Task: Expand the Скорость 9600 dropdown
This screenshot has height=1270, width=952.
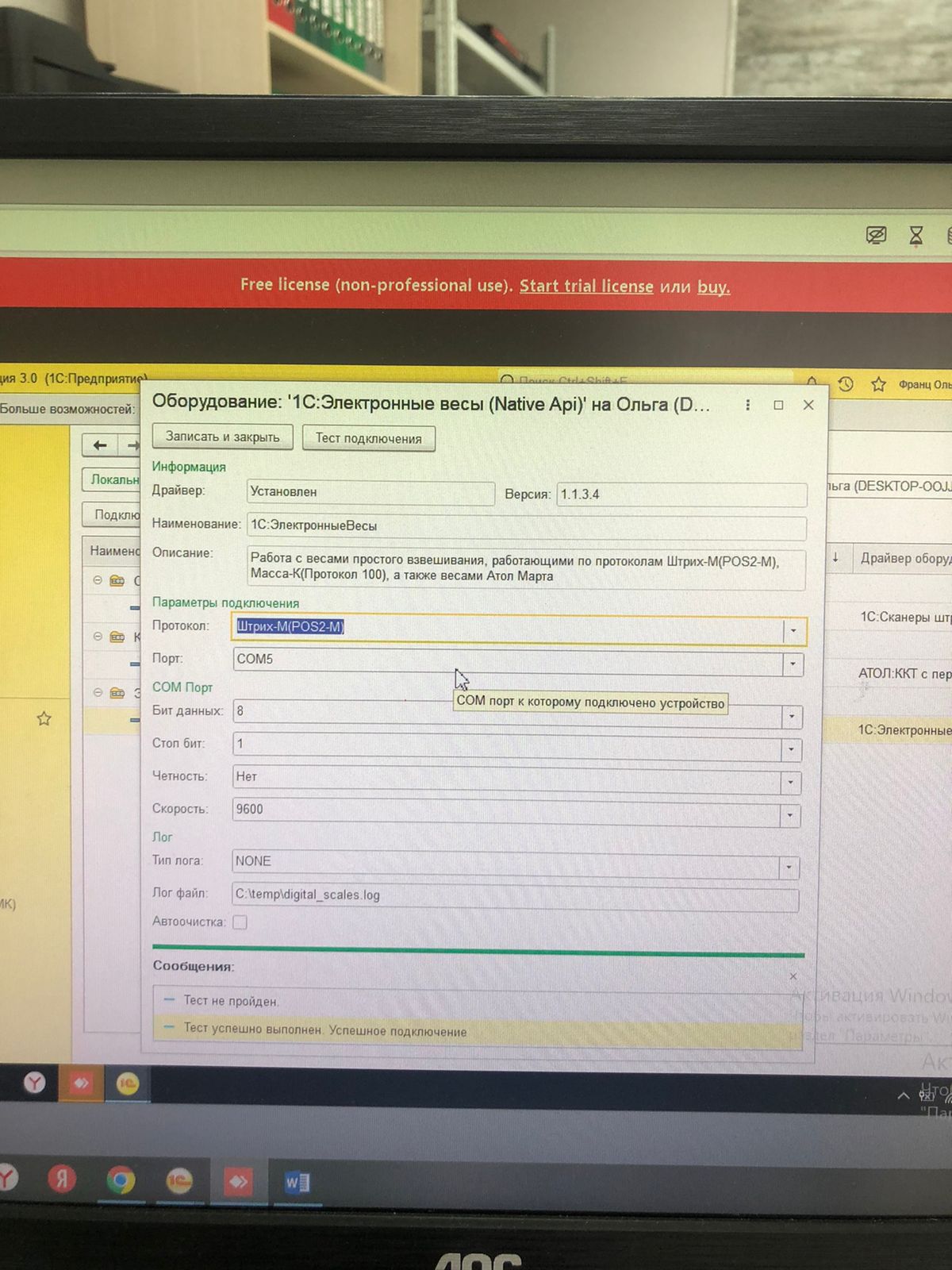Action: [x=789, y=815]
